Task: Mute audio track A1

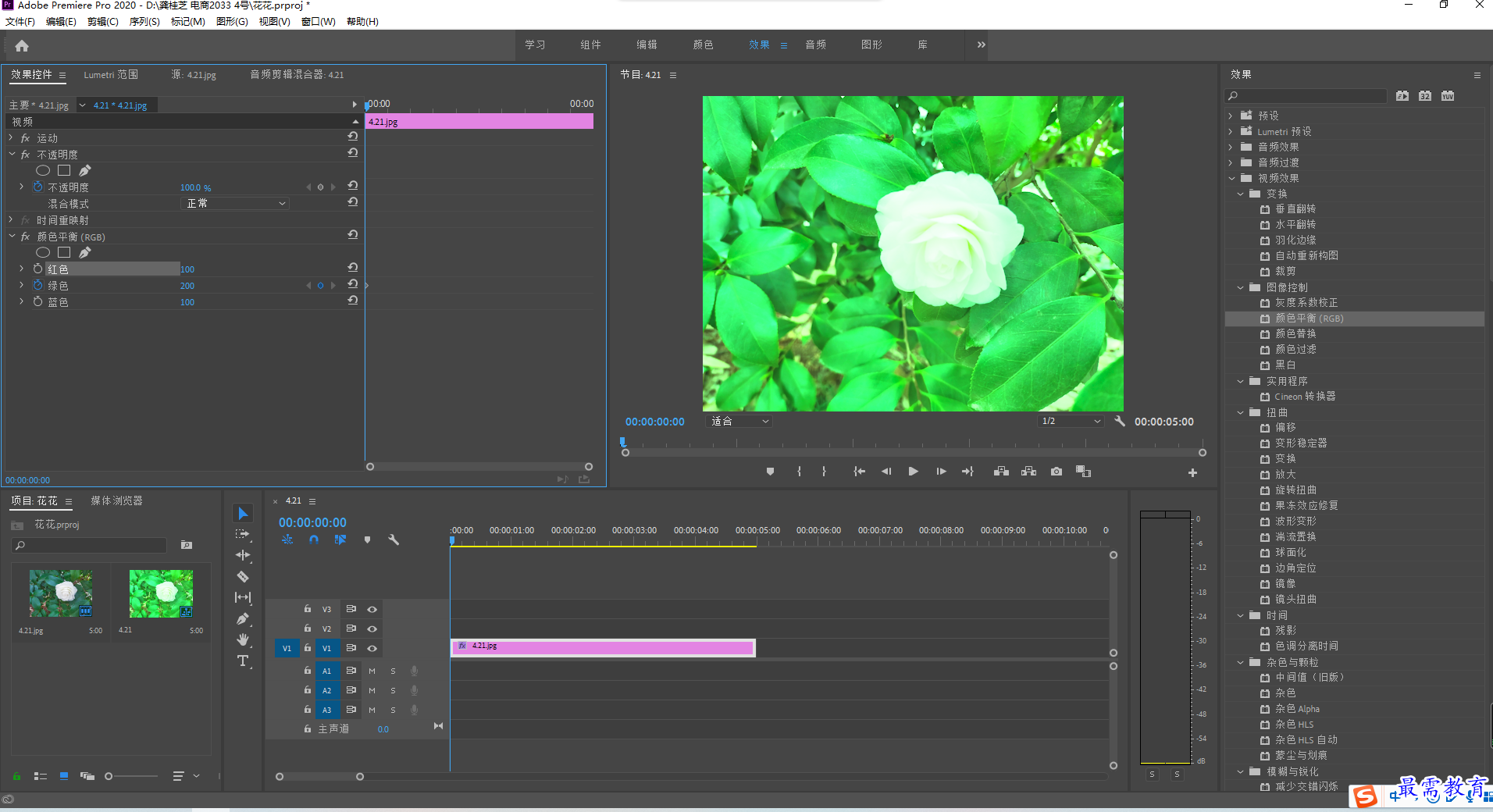Action: click(x=372, y=671)
